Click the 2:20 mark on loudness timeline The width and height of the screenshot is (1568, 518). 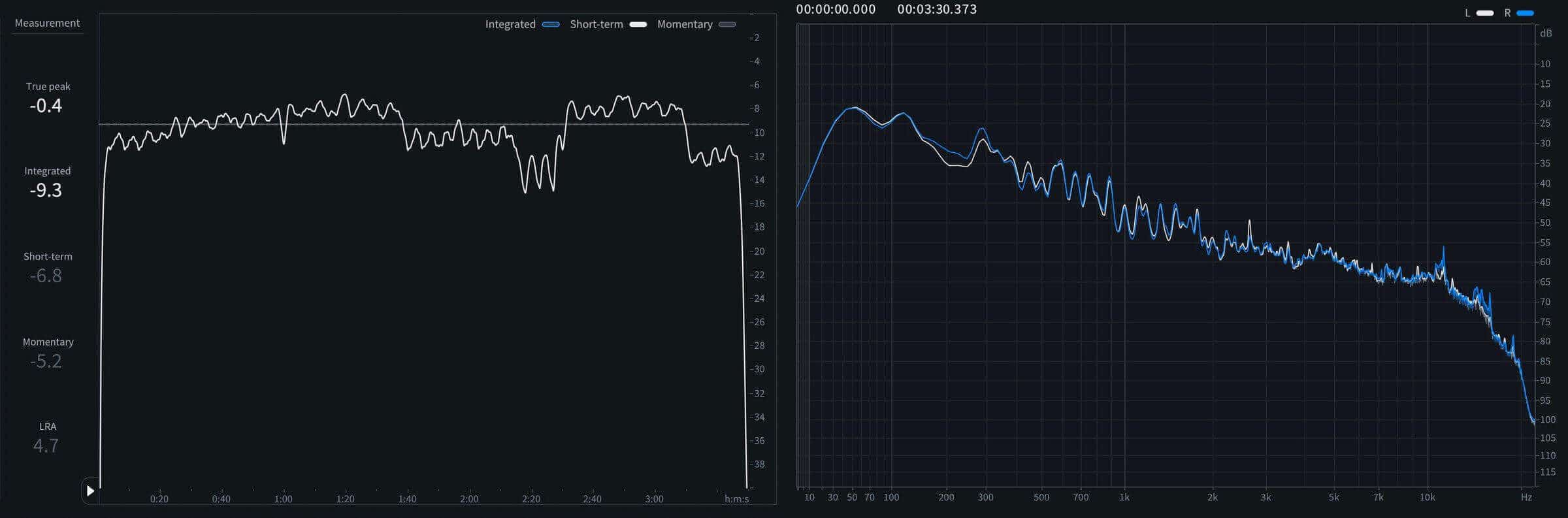point(531,499)
